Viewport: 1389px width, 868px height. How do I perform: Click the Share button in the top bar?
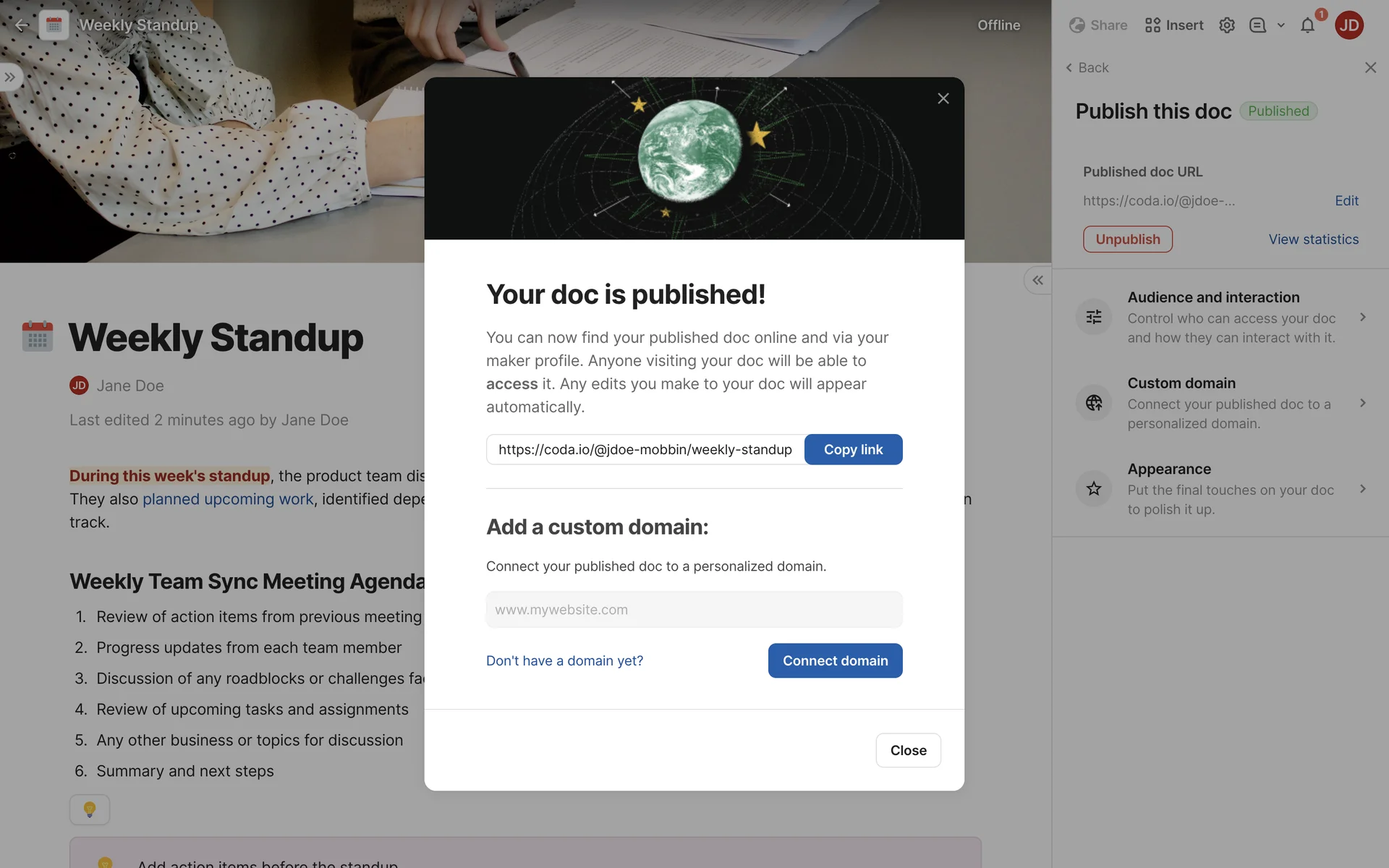pos(1098,25)
